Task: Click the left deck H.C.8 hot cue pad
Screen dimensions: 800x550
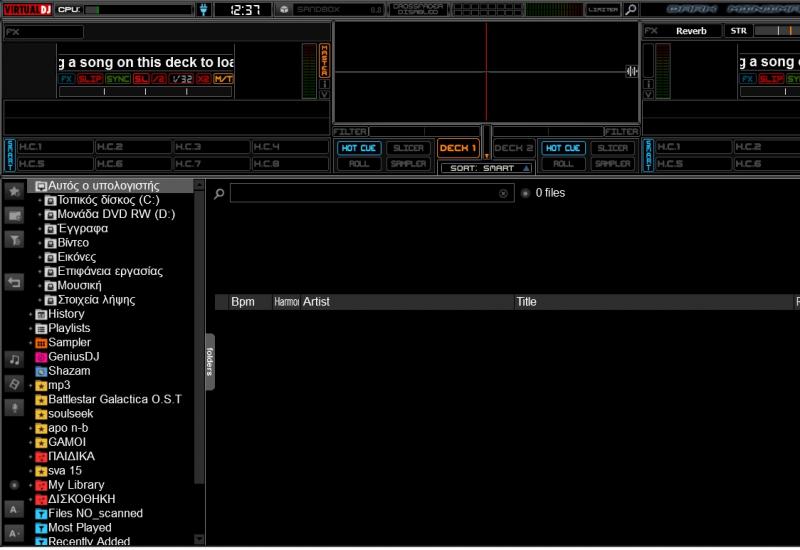Action: [290, 164]
